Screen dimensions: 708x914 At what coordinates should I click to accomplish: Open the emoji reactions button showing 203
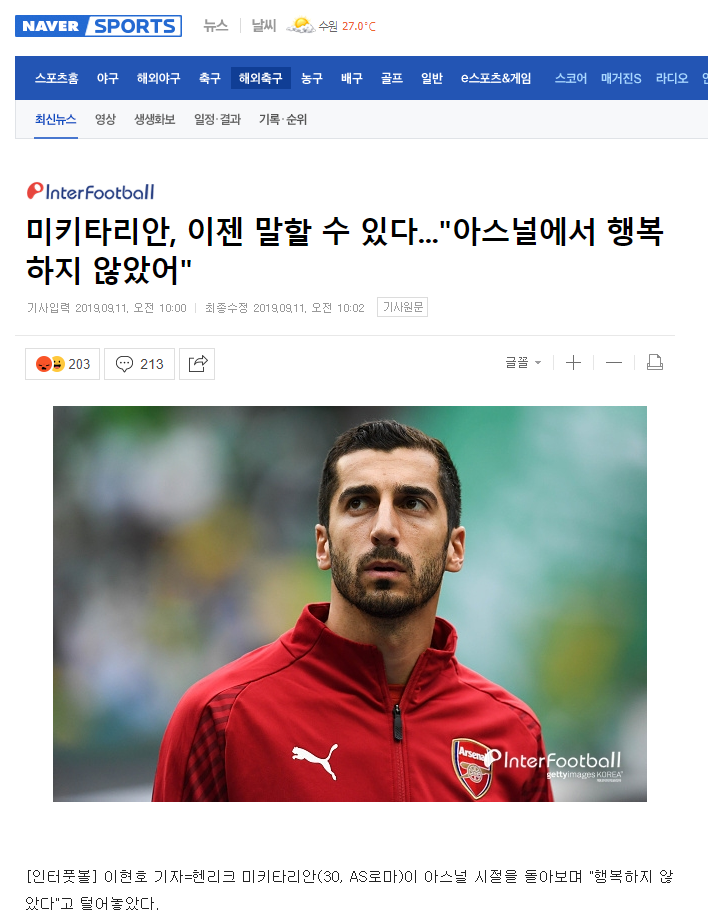pos(62,364)
